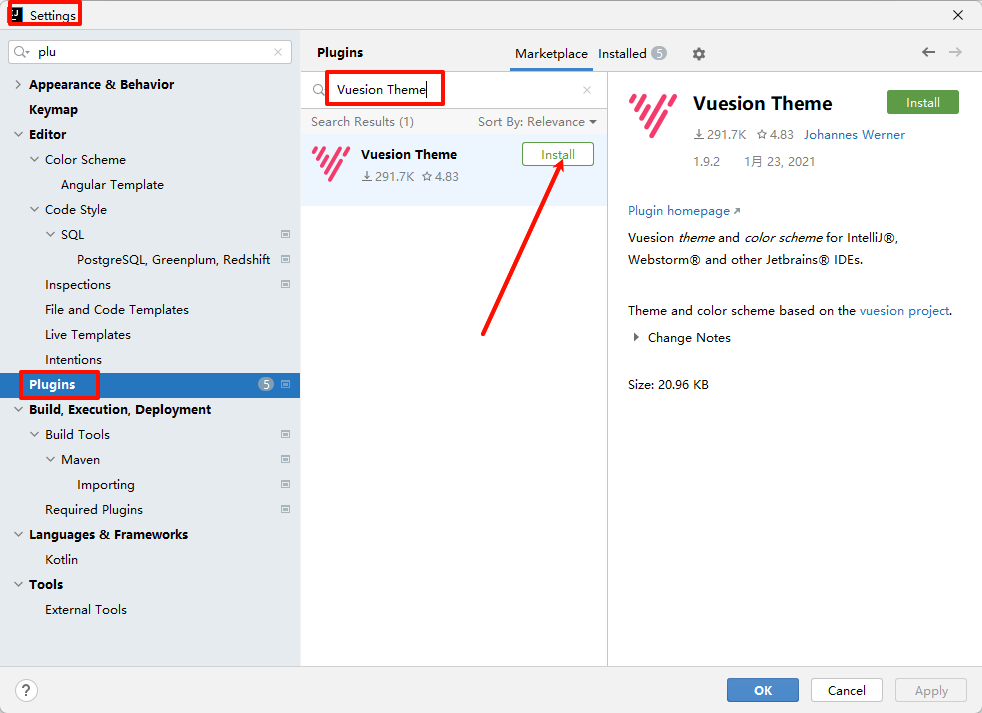This screenshot has width=982, height=713.
Task: Open the plugins gear settings icon
Action: coord(698,54)
